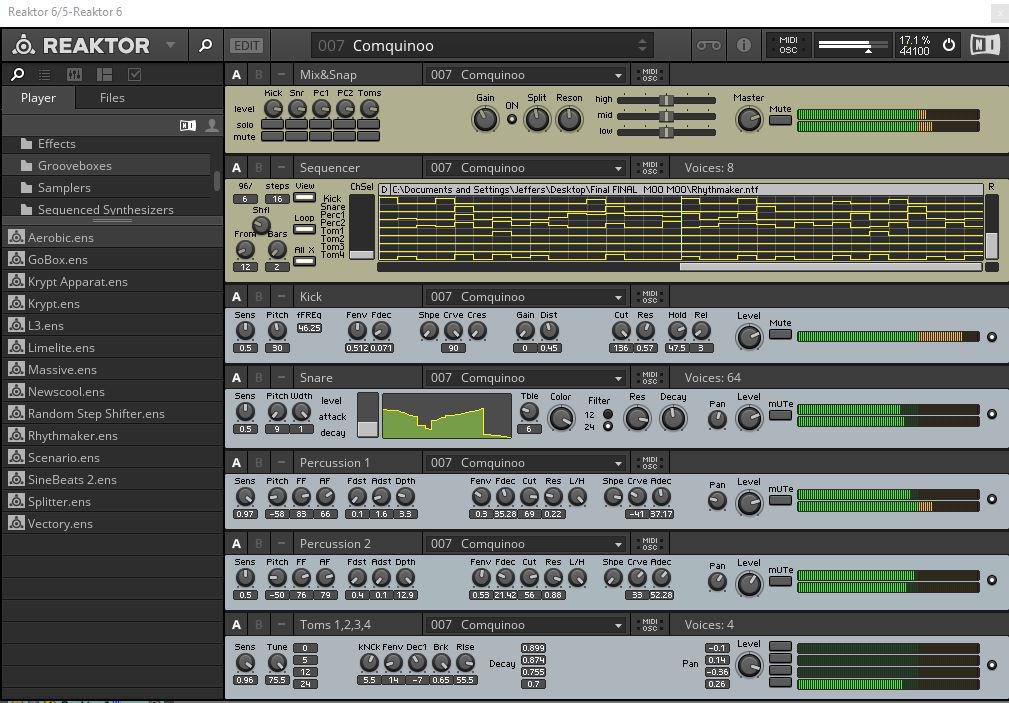Click the MIDI OSC icon in Toms header
Screen dimensions: 1009x703
pos(650,625)
